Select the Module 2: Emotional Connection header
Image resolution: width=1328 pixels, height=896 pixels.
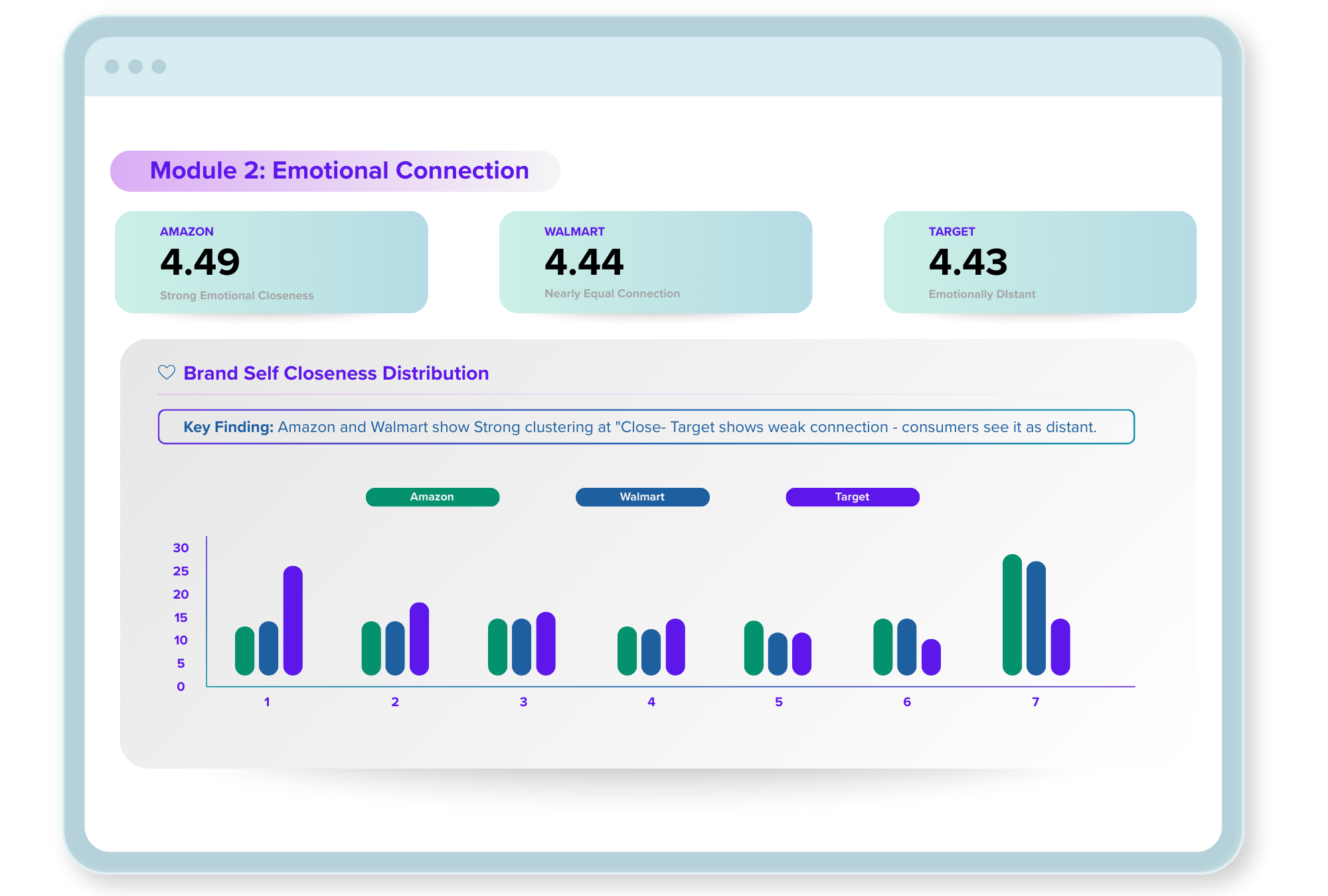pyautogui.click(x=339, y=171)
